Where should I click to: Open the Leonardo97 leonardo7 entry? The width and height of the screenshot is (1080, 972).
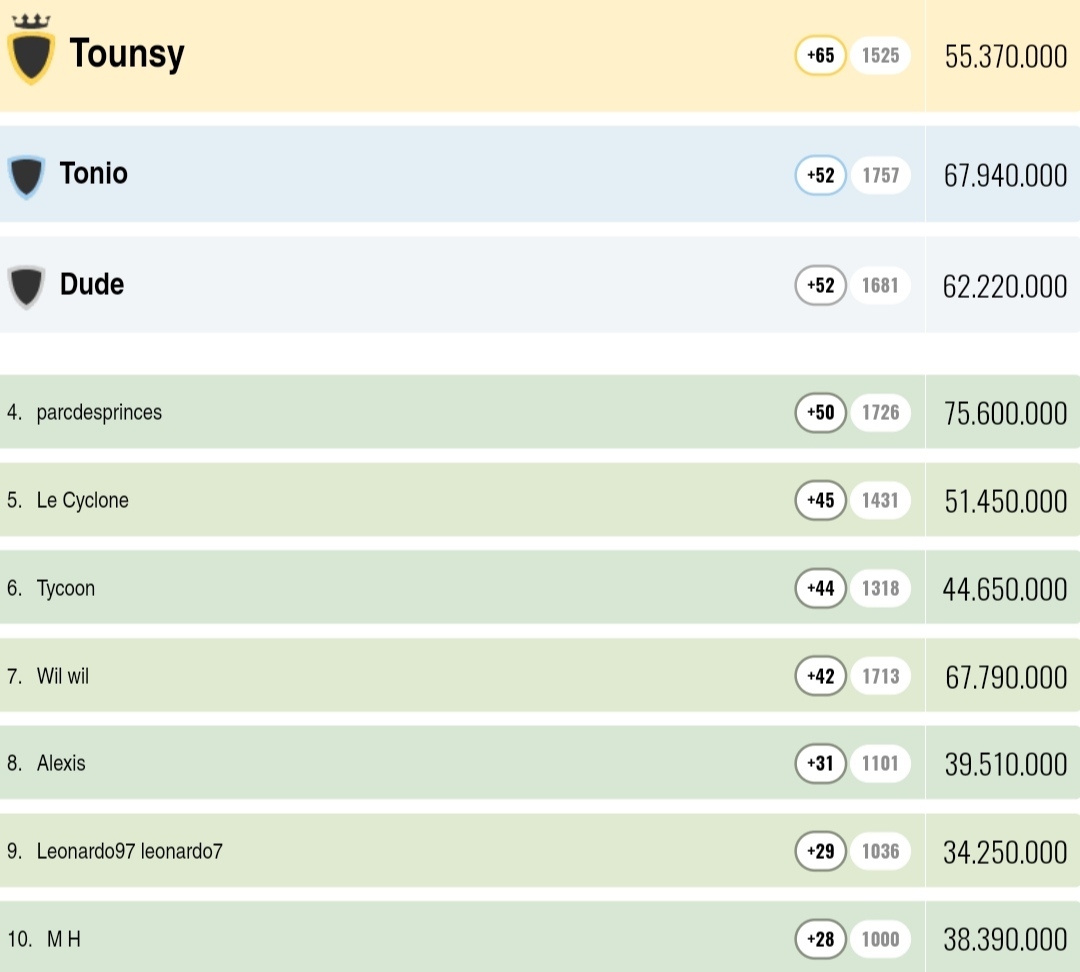tap(130, 851)
